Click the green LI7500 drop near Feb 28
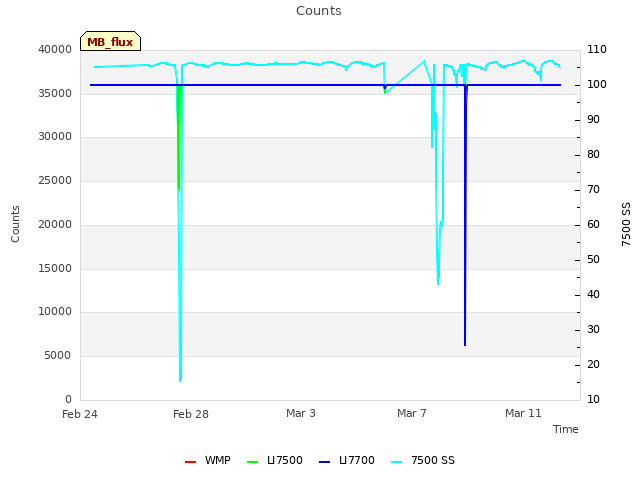The width and height of the screenshot is (640, 480). point(178,137)
